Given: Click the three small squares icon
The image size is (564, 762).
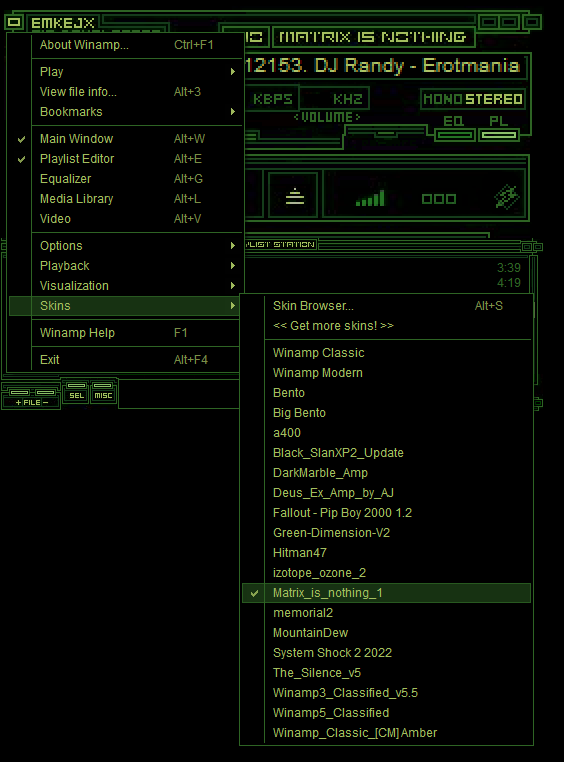Looking at the screenshot, I should tap(439, 199).
